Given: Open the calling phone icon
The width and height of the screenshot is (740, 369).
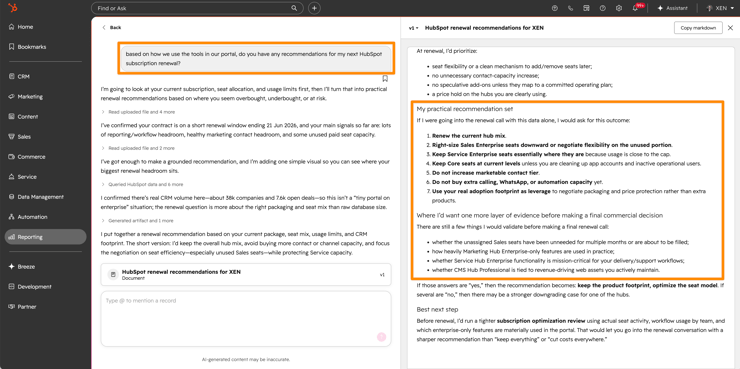Looking at the screenshot, I should (x=571, y=8).
